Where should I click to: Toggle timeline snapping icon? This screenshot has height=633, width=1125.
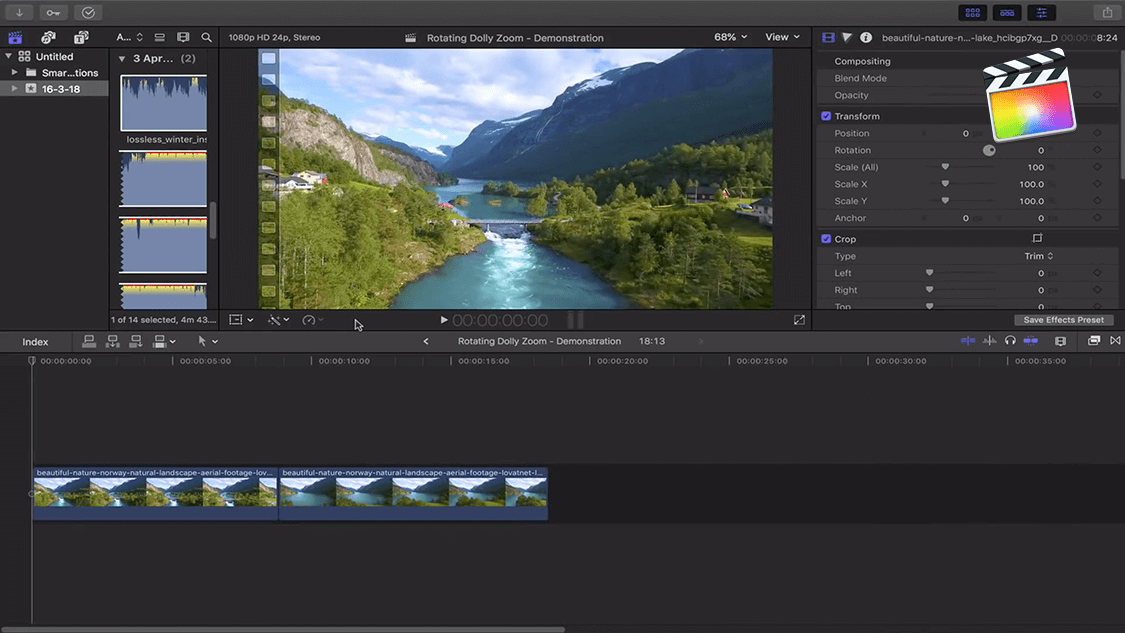coord(1030,341)
